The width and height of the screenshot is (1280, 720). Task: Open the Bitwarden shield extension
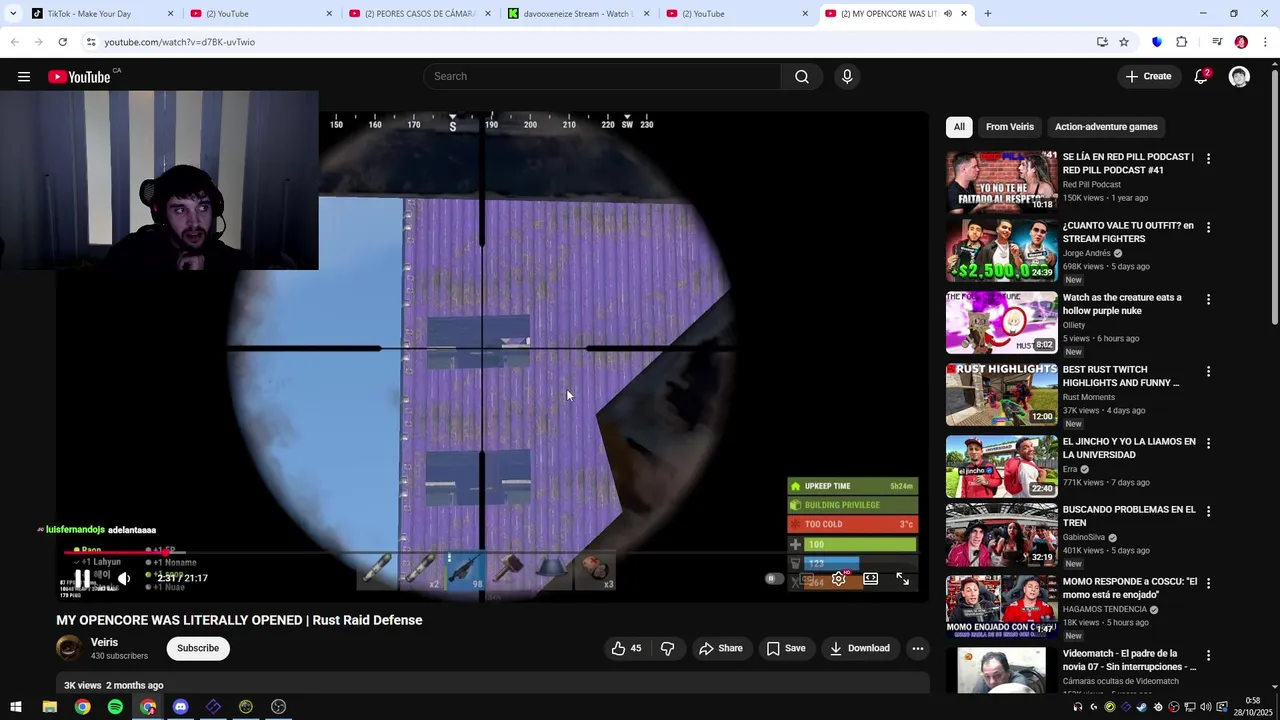[1157, 42]
